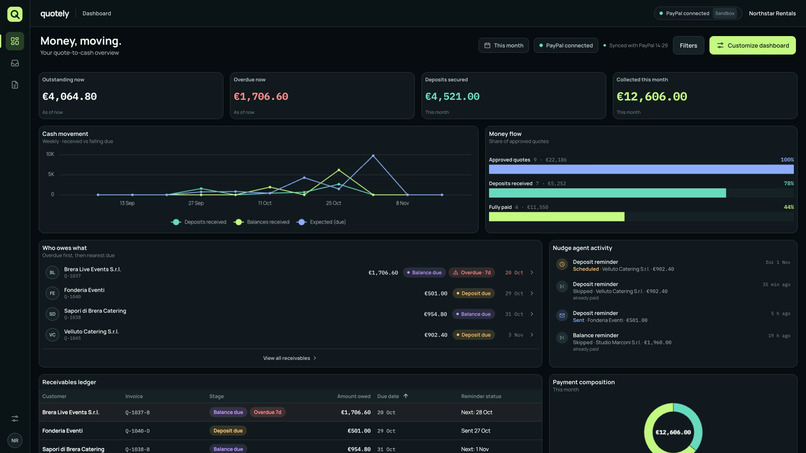Toggle Balances received legend series
Viewport: 806px width, 453px height.
[x=262, y=222]
